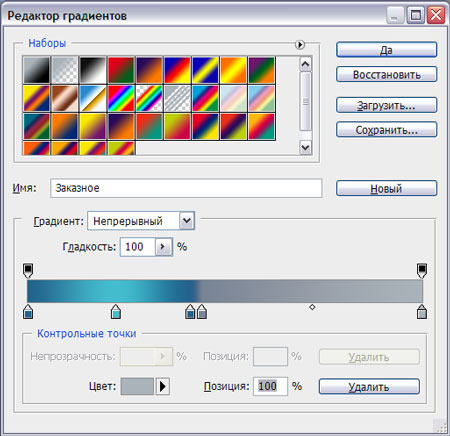Click the Восстановить button
Image resolution: width=450 pixels, height=436 pixels.
tap(386, 74)
